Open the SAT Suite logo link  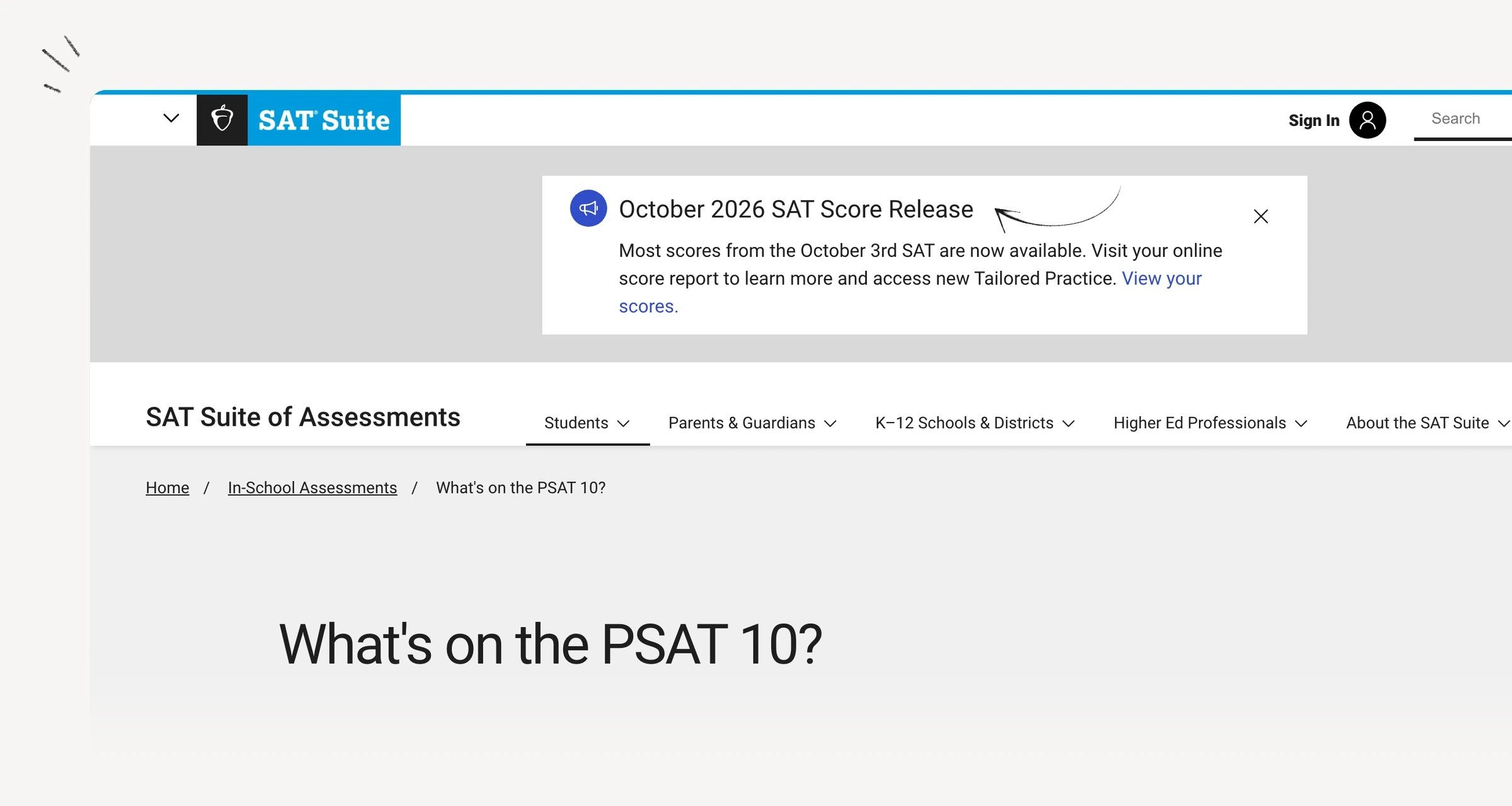tap(324, 120)
